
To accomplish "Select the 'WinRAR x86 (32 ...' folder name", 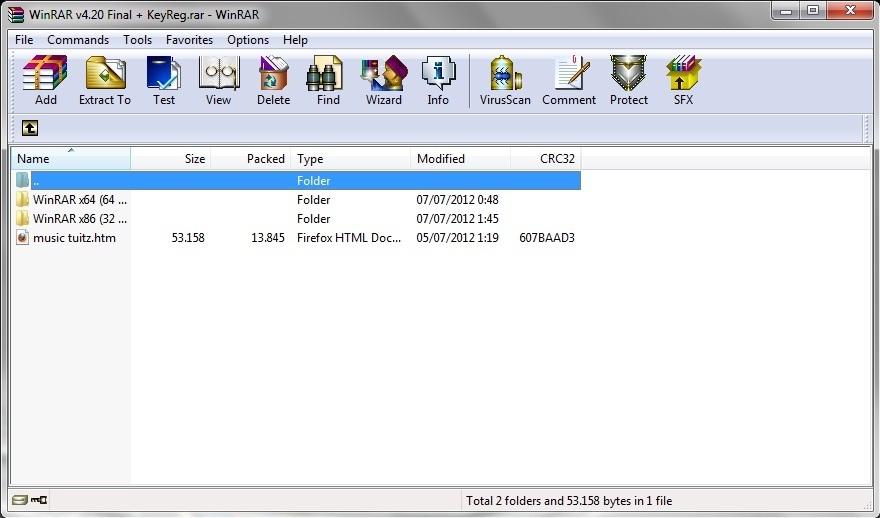I will (x=80, y=219).
